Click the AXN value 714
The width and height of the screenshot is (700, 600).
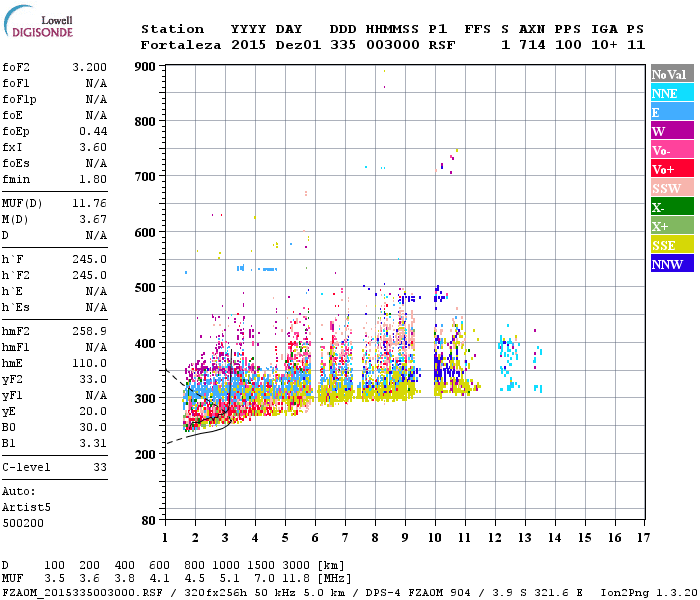click(532, 45)
